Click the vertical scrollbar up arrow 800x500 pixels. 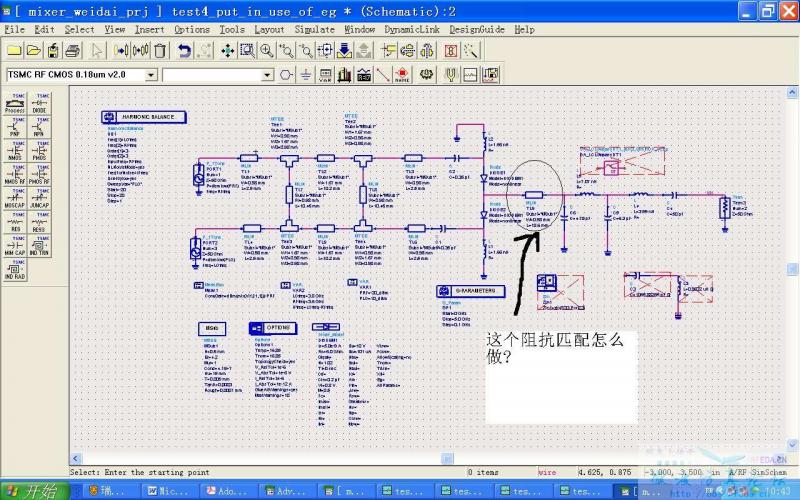pos(792,92)
